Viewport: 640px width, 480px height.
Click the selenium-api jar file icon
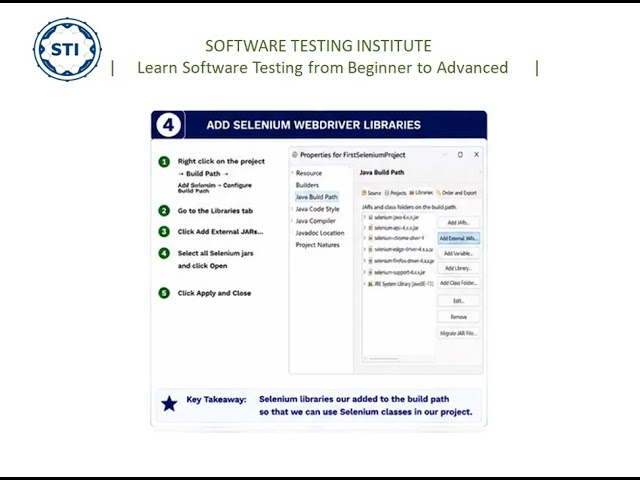pos(371,228)
